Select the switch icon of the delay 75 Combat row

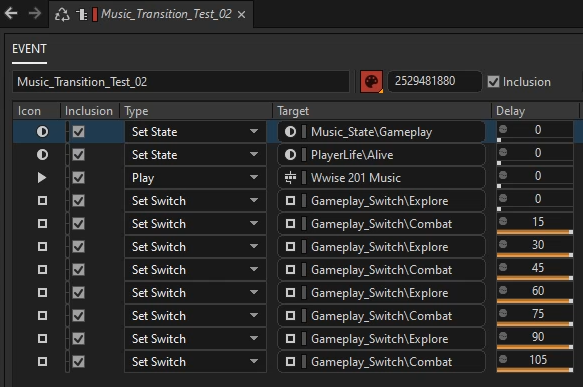pyautogui.click(x=42, y=316)
